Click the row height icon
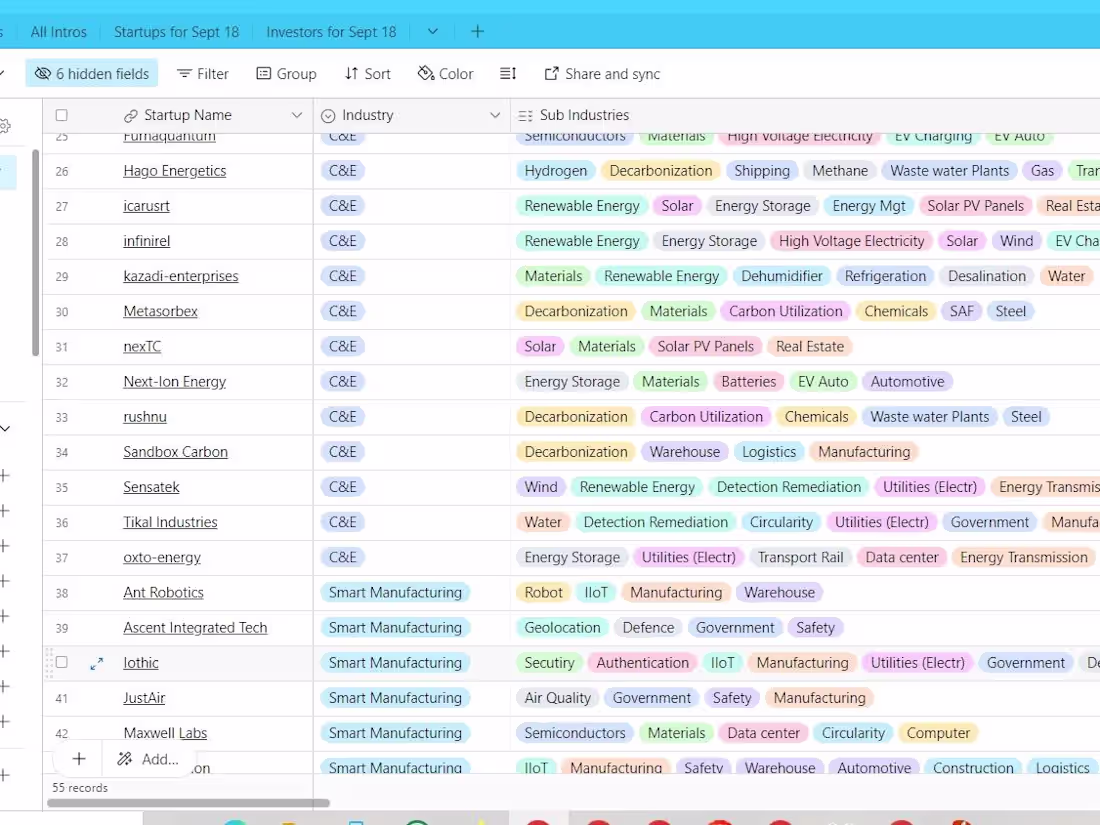The height and width of the screenshot is (825, 1100). (x=508, y=74)
